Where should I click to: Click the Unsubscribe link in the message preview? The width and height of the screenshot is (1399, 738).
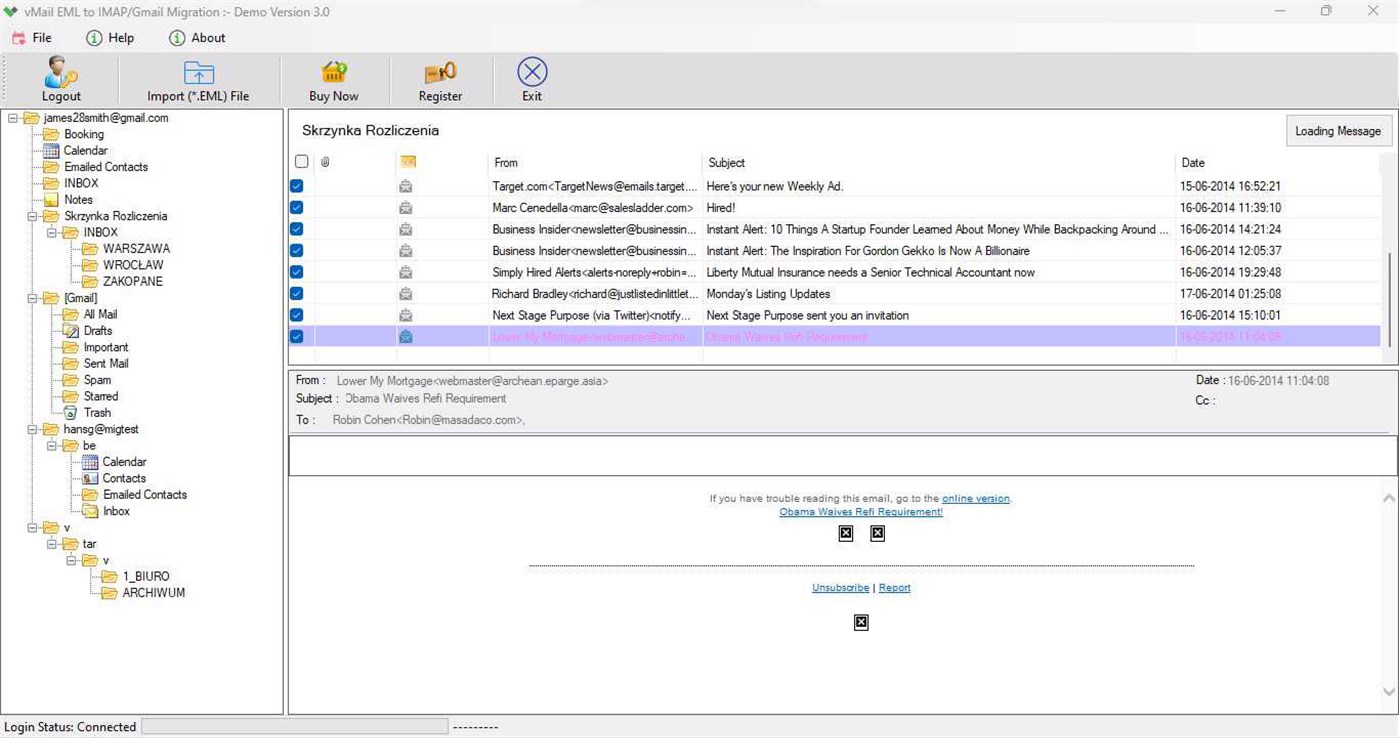(840, 587)
